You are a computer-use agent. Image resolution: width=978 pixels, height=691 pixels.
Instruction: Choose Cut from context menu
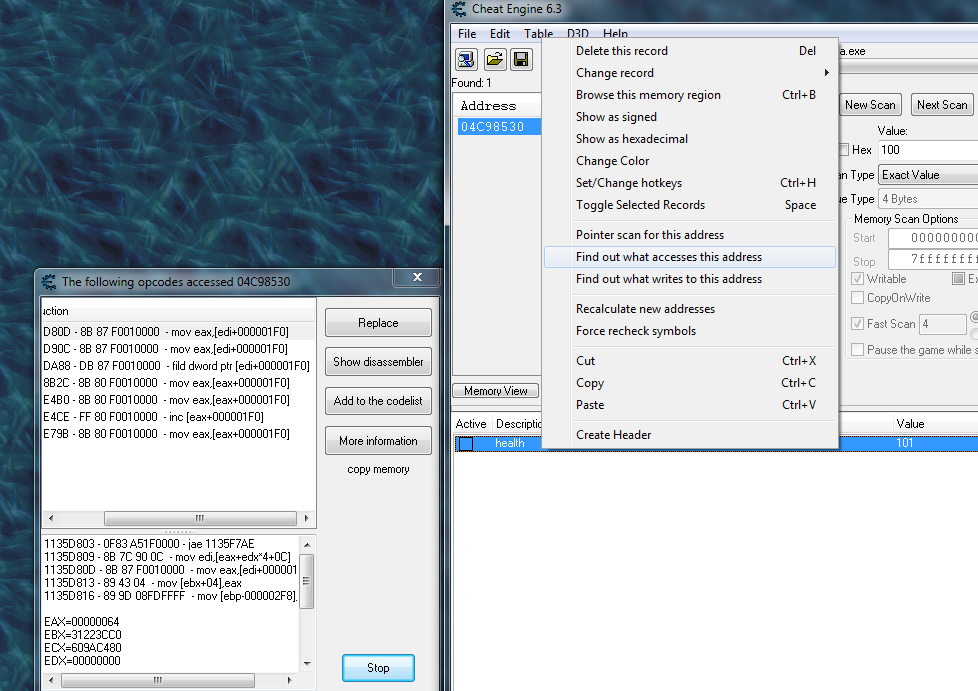(690, 361)
